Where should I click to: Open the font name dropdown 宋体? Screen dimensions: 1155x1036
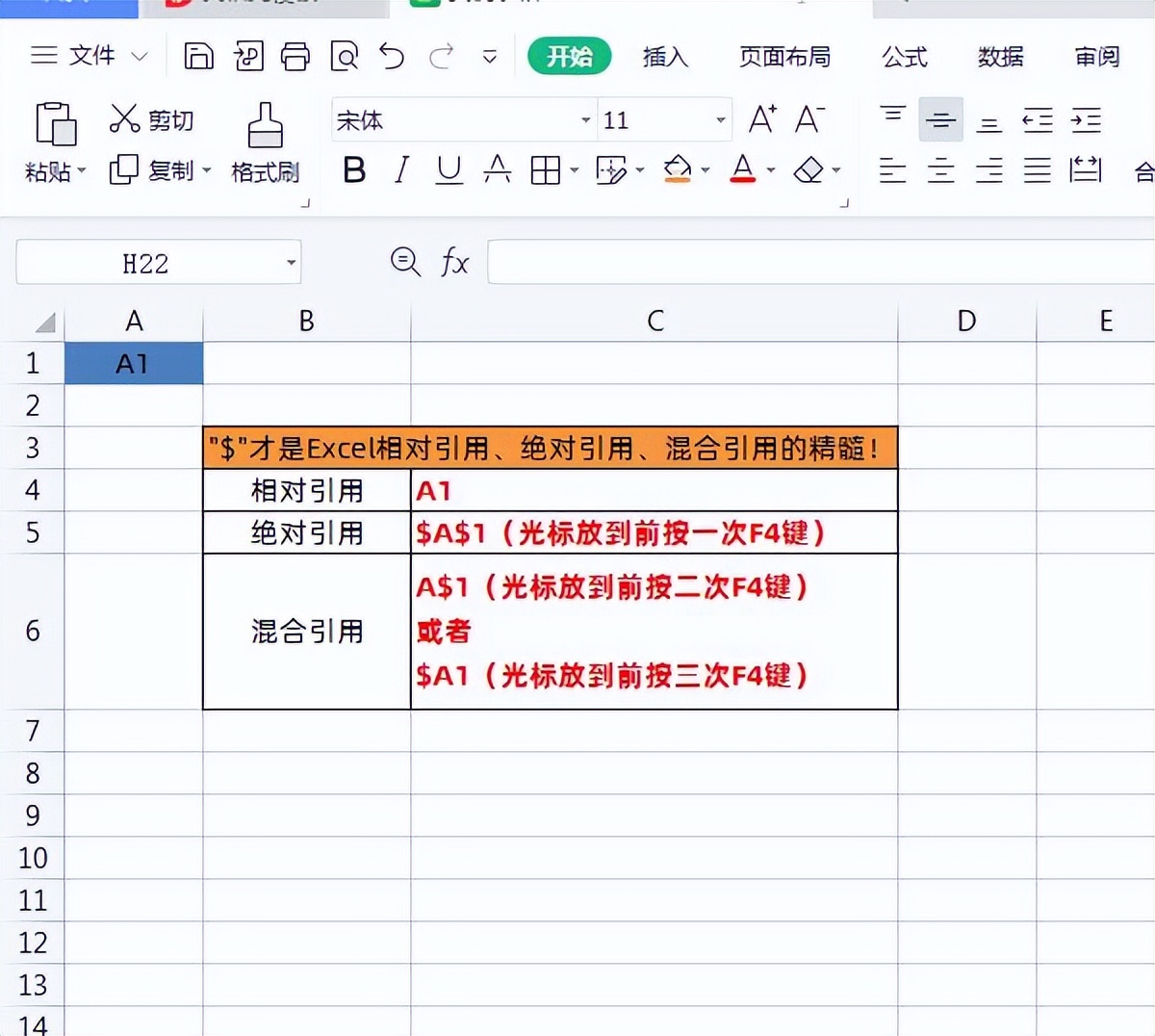[585, 120]
